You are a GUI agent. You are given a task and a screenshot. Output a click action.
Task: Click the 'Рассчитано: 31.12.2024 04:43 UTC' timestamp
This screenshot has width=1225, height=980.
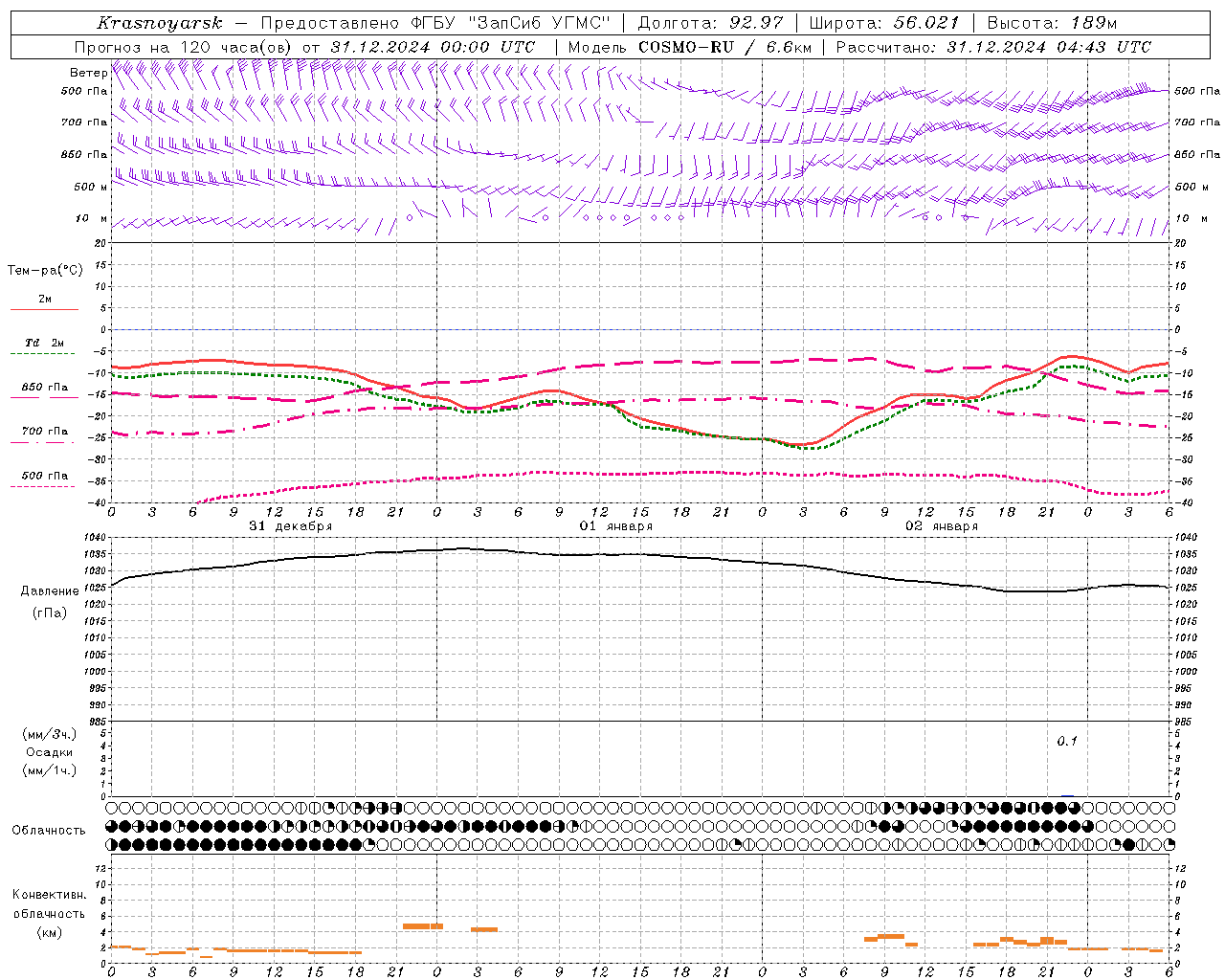pos(993,47)
